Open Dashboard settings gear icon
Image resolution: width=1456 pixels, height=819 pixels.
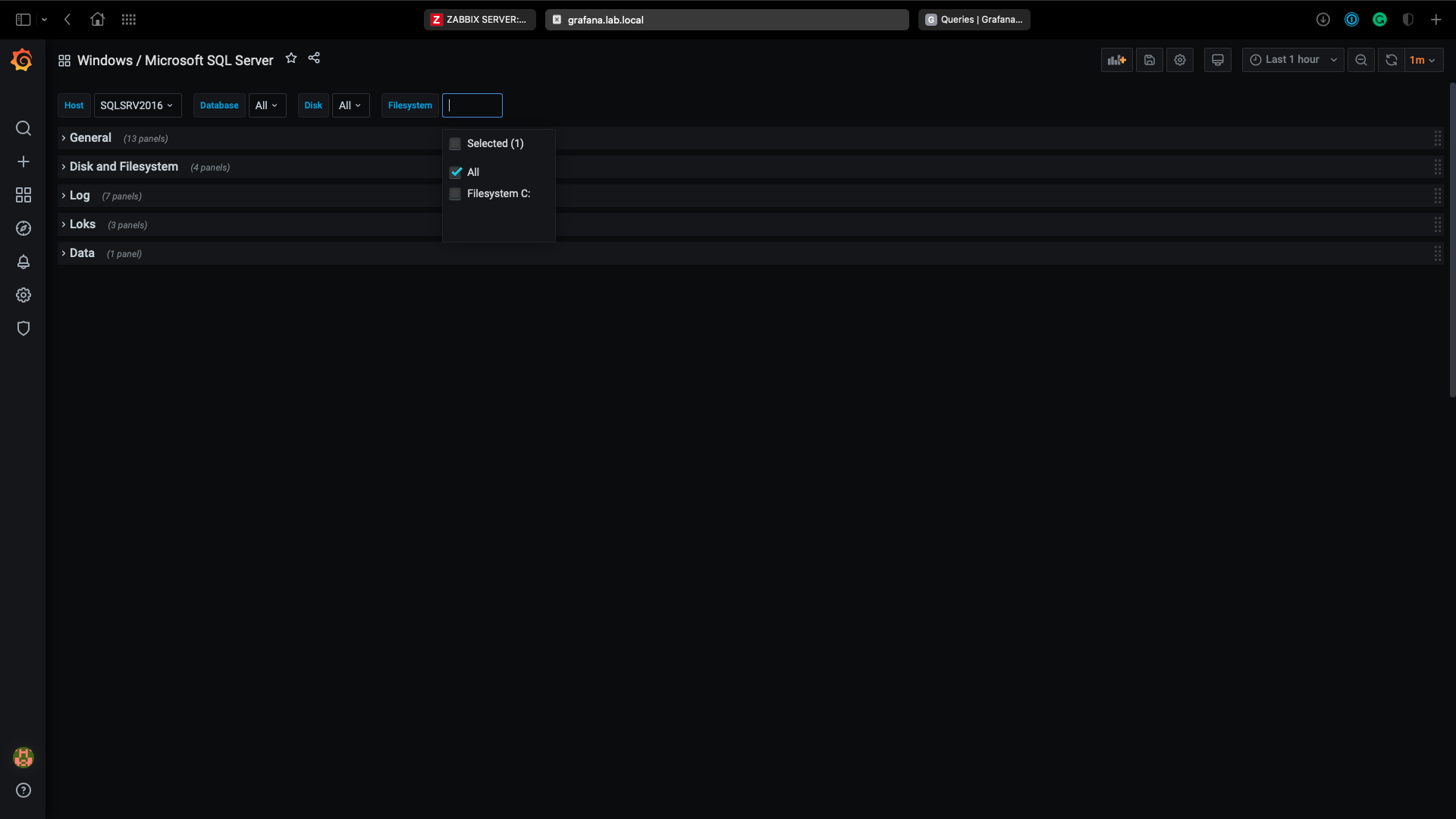click(1180, 60)
